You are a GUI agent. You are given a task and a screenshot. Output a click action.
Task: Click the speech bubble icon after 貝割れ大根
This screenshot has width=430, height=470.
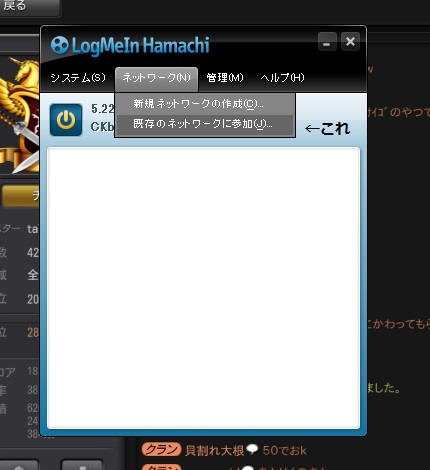pos(253,449)
